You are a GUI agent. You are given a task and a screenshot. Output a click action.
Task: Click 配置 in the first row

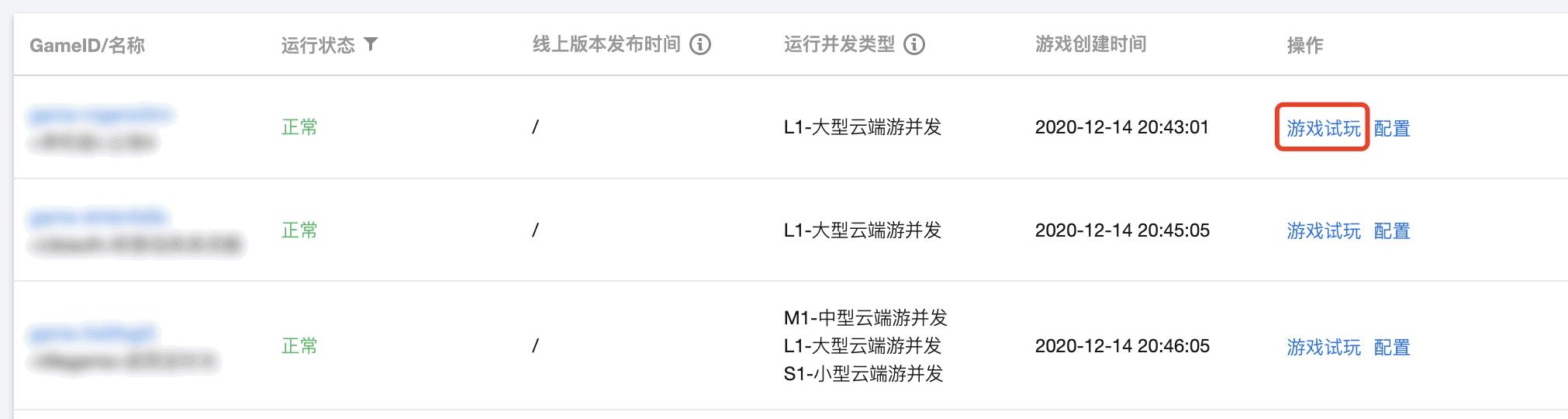tap(1392, 128)
